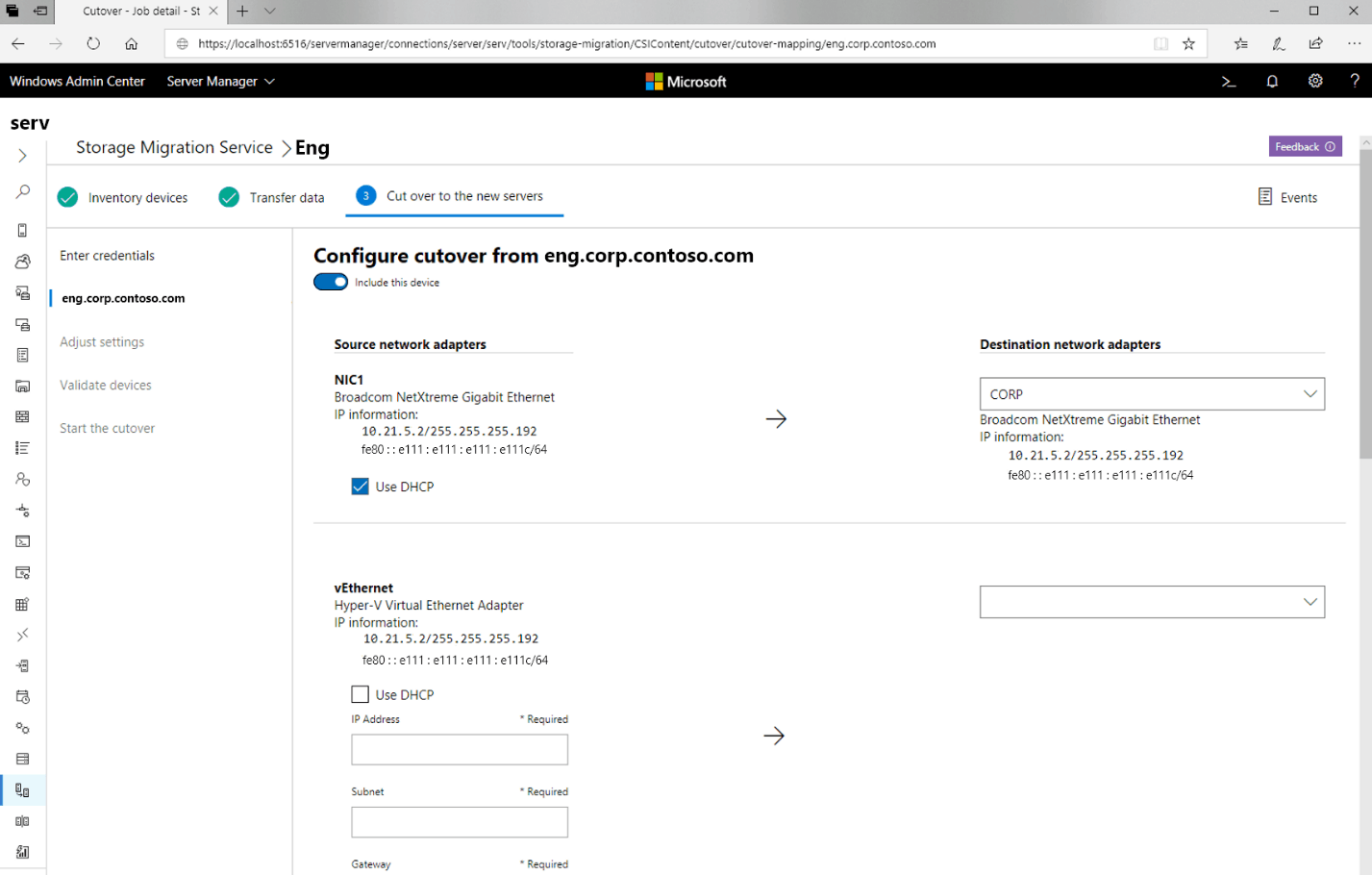The width and height of the screenshot is (1372, 875).
Task: Open the browser more options menu
Action: (1354, 43)
